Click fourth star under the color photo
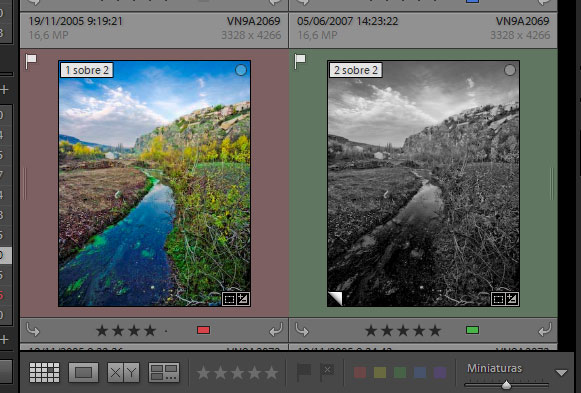This screenshot has width=581, height=393. 150,330
